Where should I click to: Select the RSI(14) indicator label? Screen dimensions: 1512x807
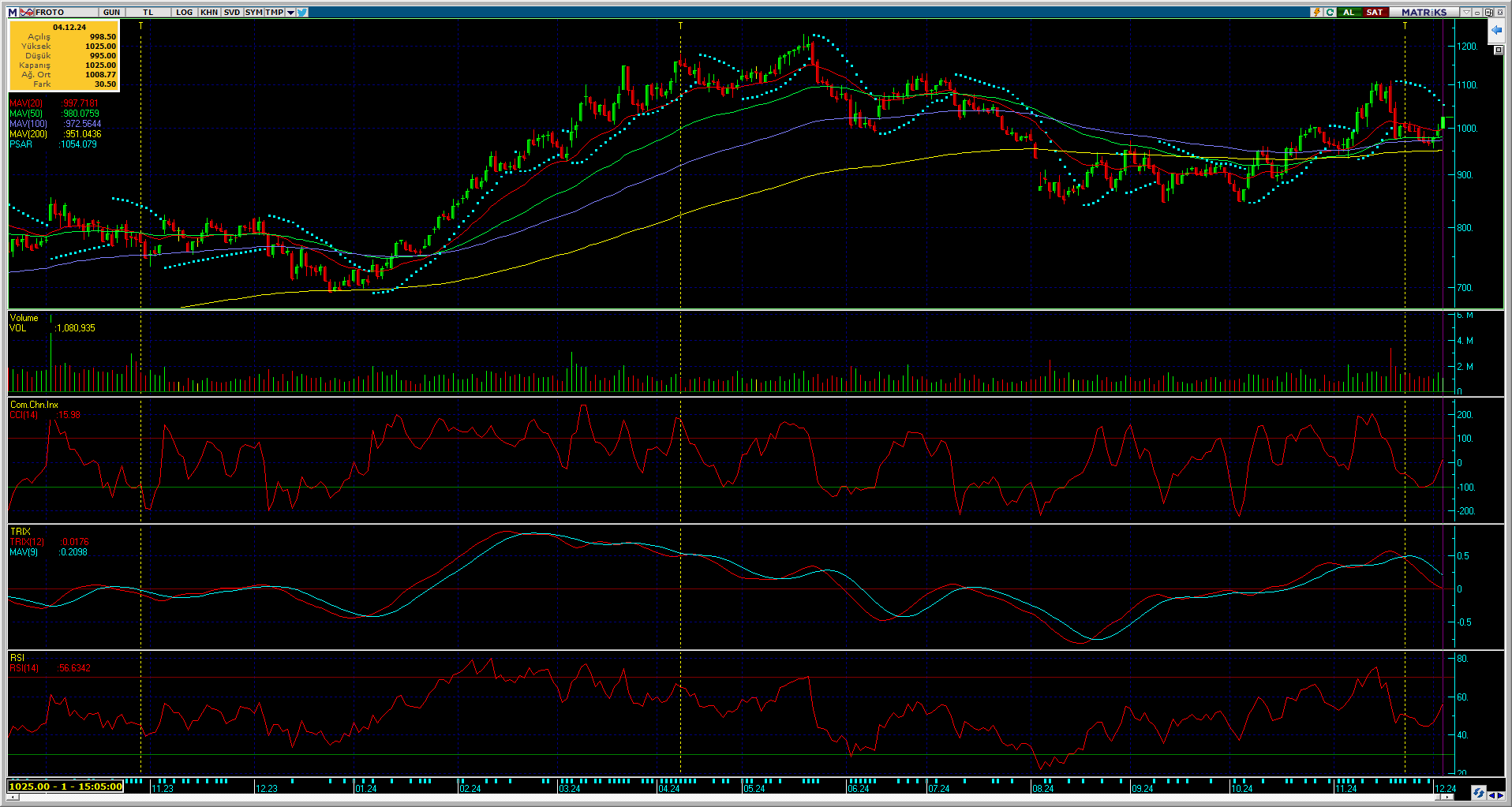pos(24,668)
